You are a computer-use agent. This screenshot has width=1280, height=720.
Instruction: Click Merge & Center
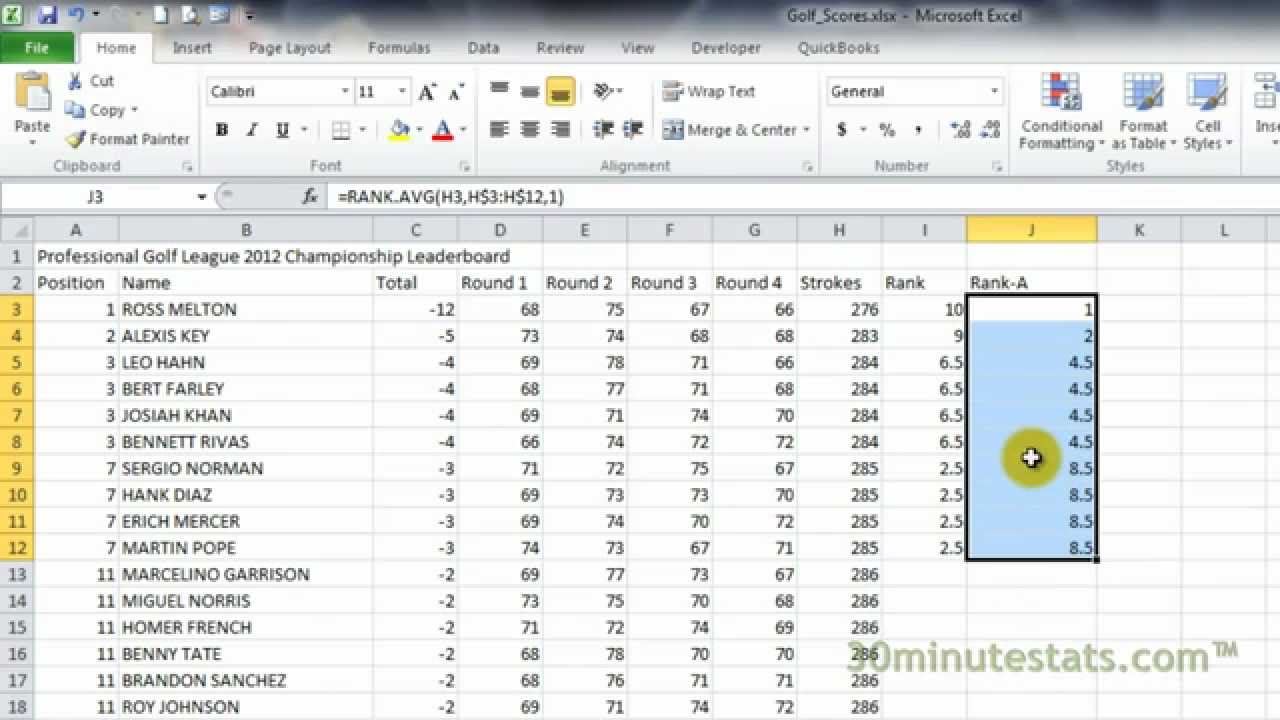(x=729, y=130)
